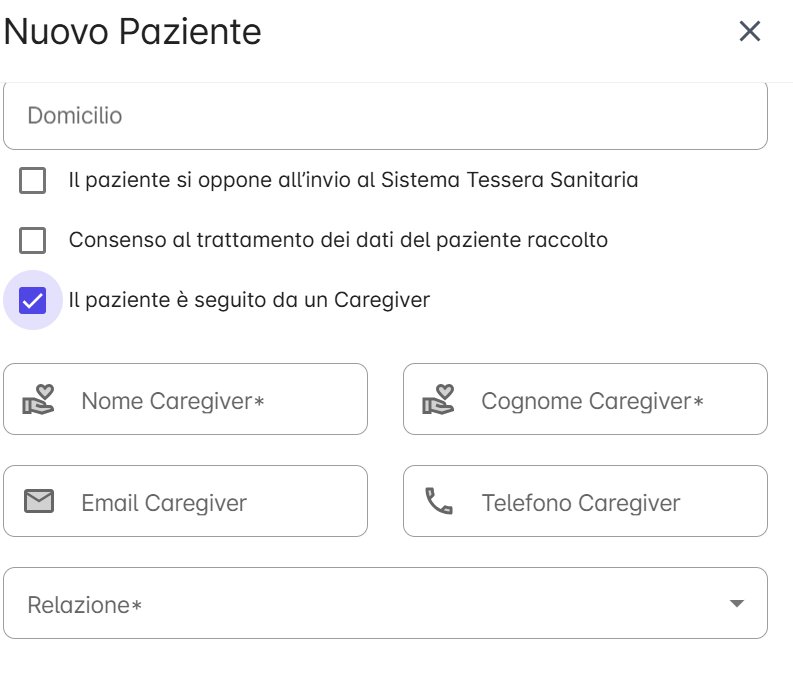Viewport: 793px width, 679px height.
Task: Click the phone icon in Telefono Caregiver
Action: coord(438,501)
